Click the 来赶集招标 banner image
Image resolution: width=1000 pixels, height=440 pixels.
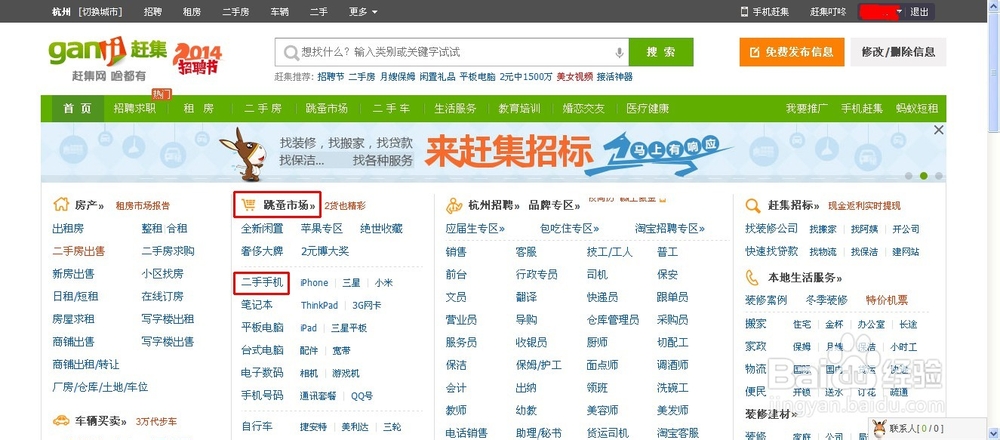493,152
